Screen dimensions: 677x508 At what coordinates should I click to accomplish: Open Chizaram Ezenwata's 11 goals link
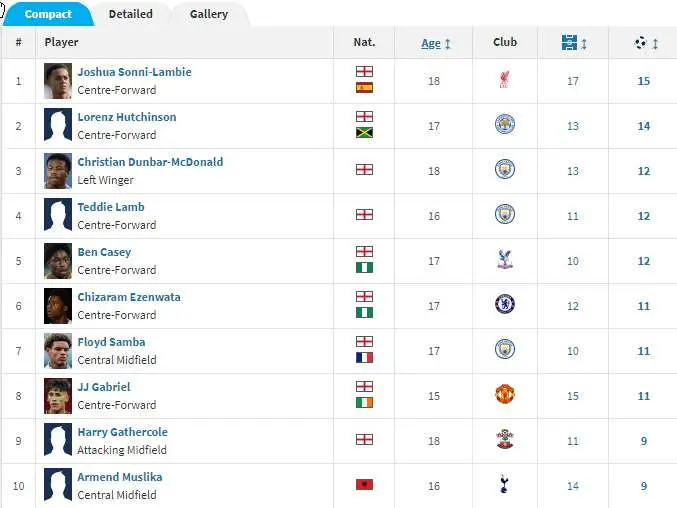point(643,306)
